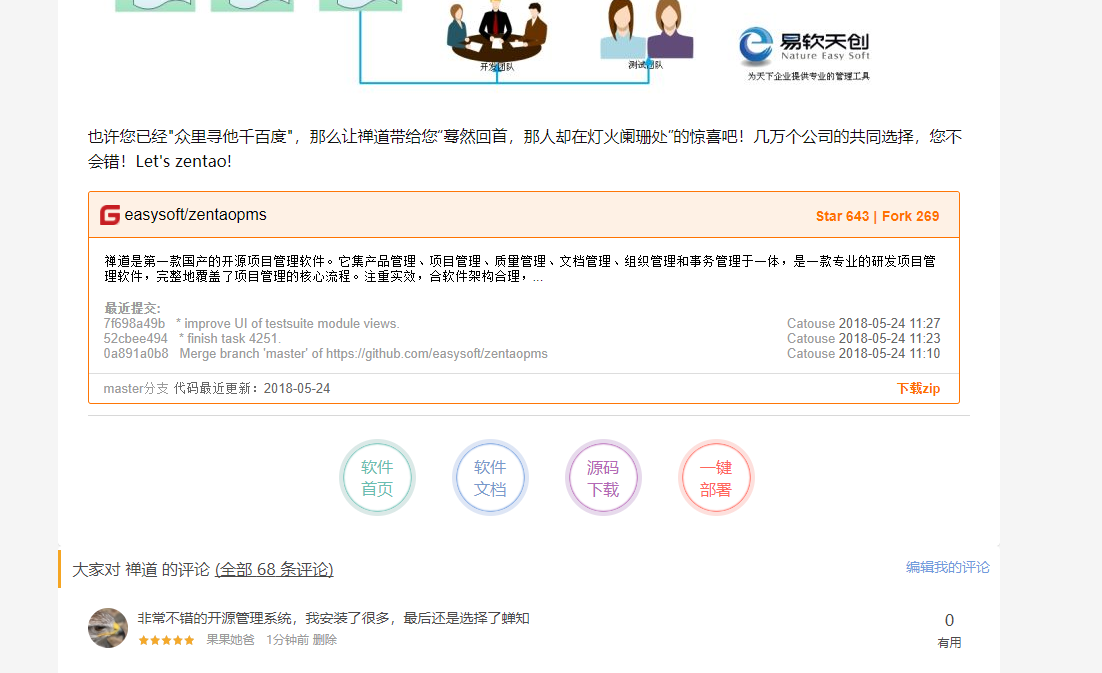Go to 源码下载 circle button
This screenshot has width=1102, height=673.
(603, 478)
